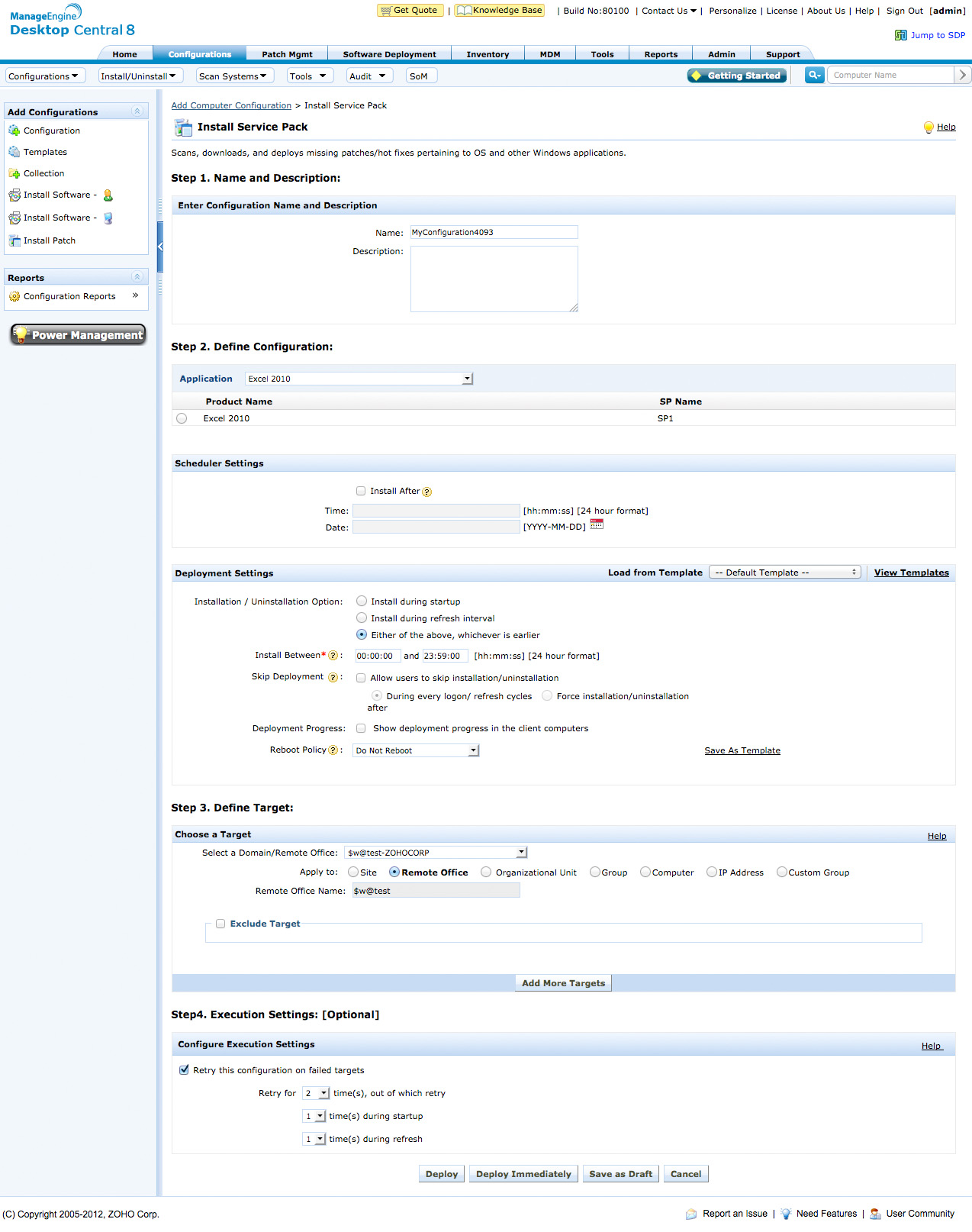The image size is (972, 1232).
Task: Click the Configuration Reports icon
Action: (14, 296)
